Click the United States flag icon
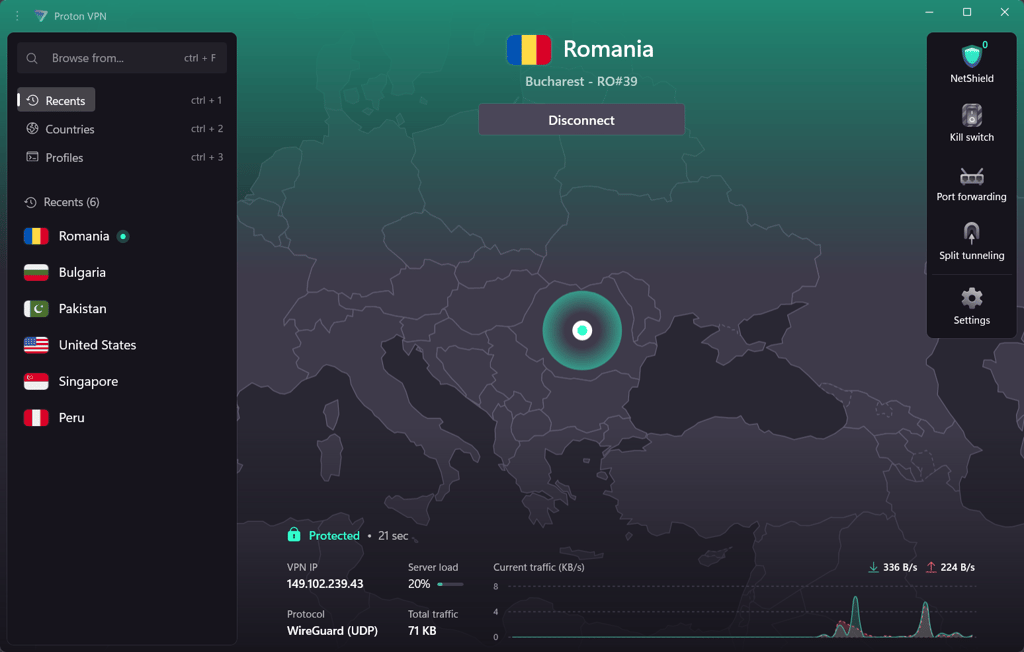 [x=36, y=345]
